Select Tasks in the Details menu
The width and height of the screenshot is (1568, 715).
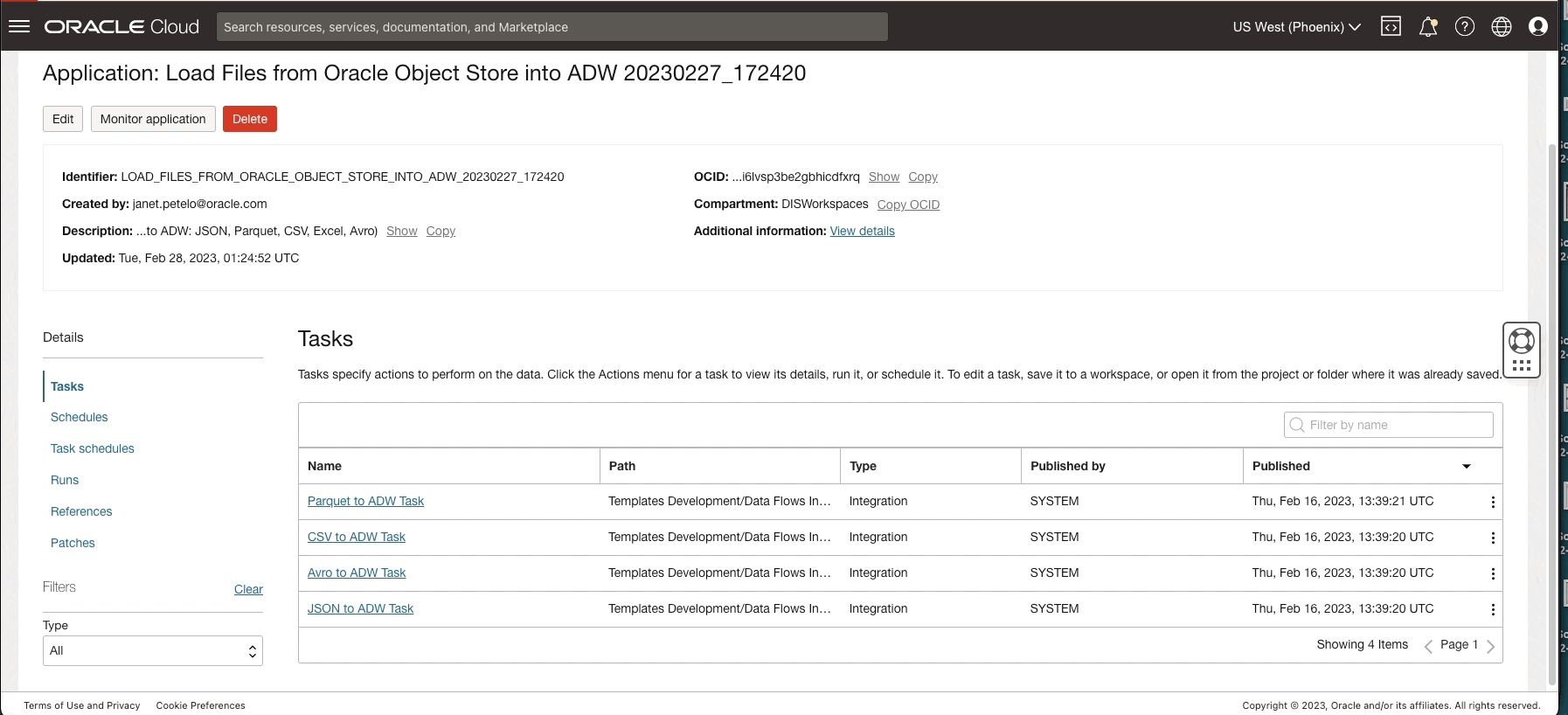coord(67,386)
